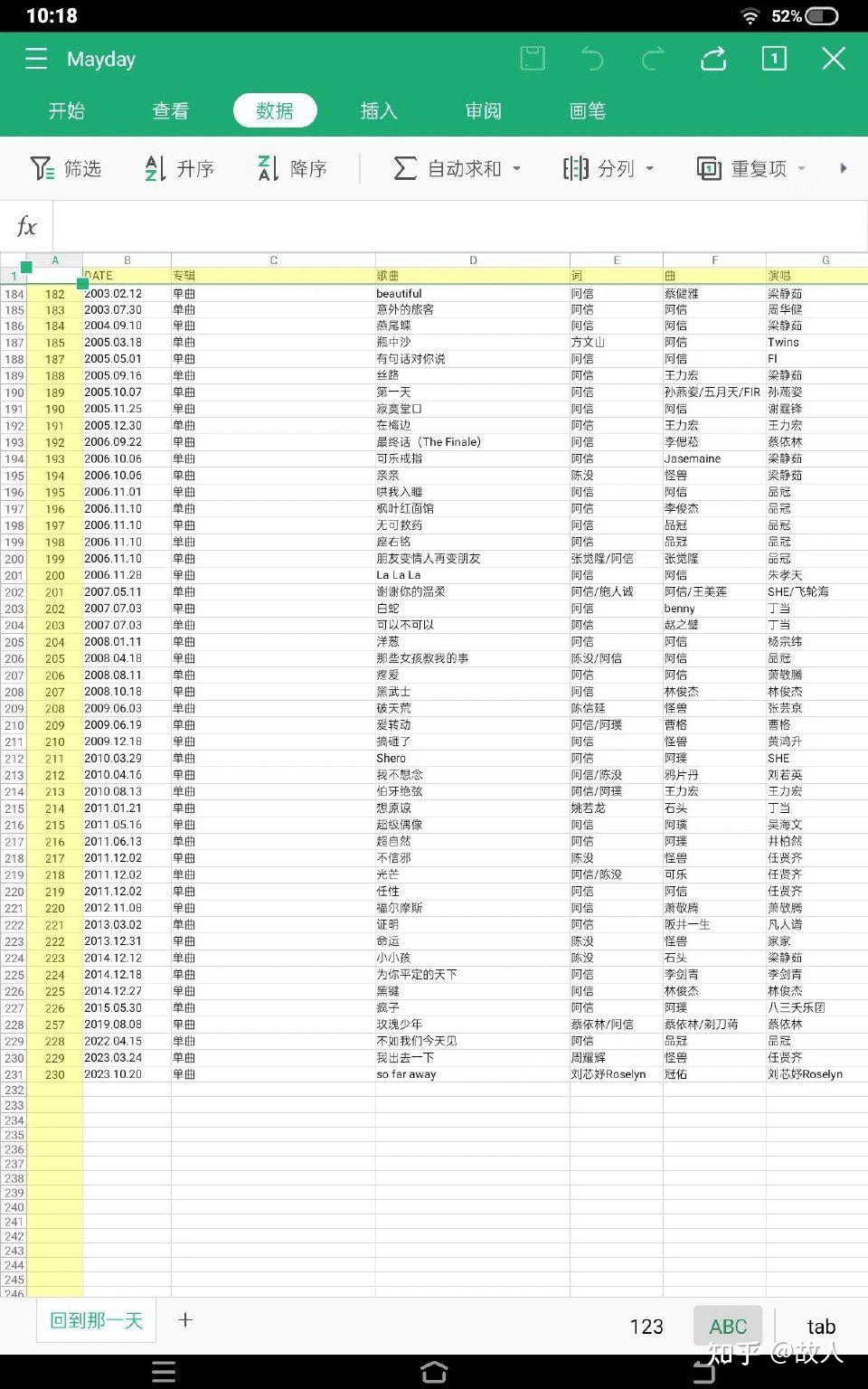Sort data with 降序 descending
The height and width of the screenshot is (1389, 868).
tap(289, 168)
